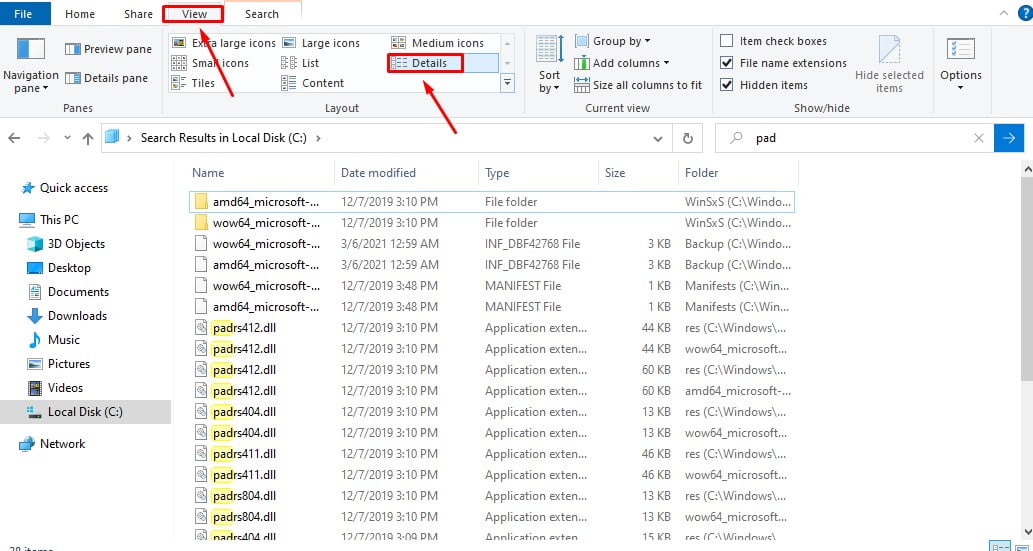The image size is (1033, 551).
Task: Open Music in the sidebar
Action: 53,340
